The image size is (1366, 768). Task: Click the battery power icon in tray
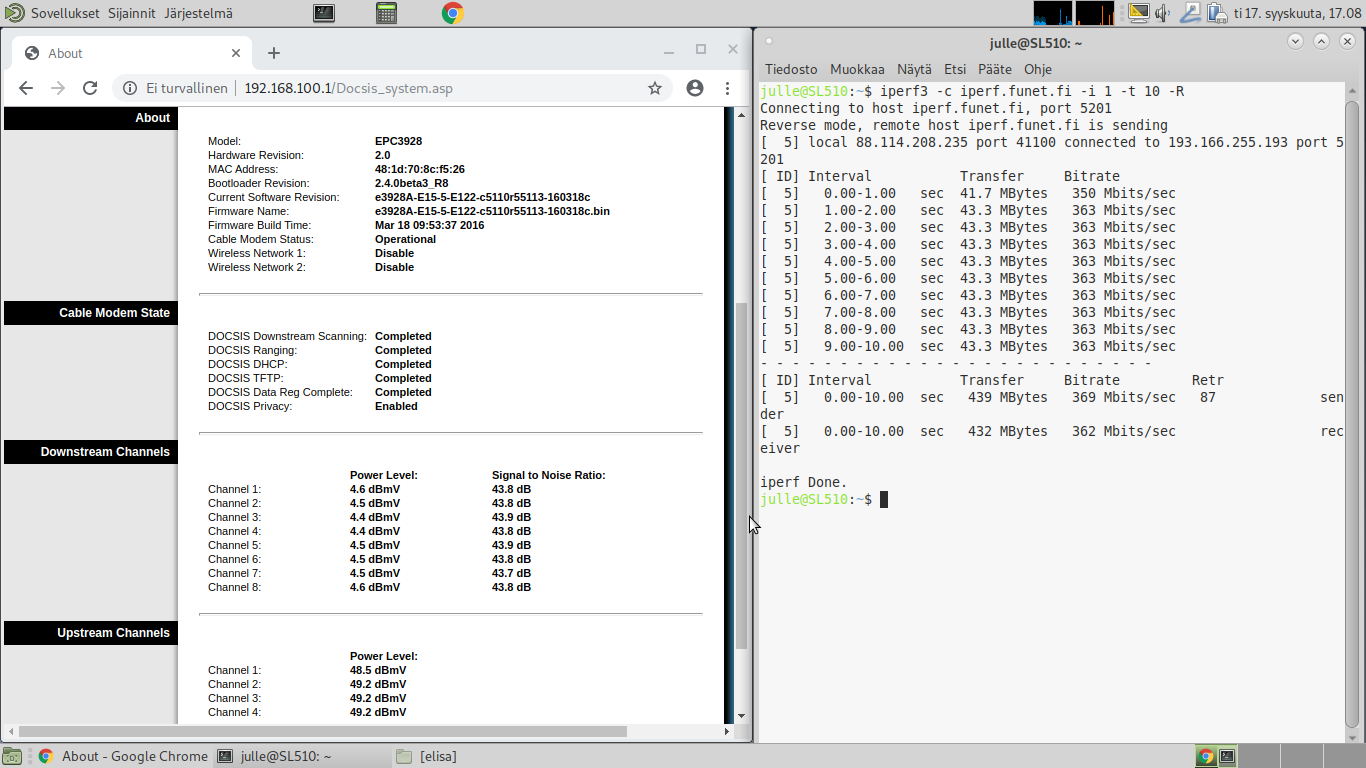pos(1216,13)
